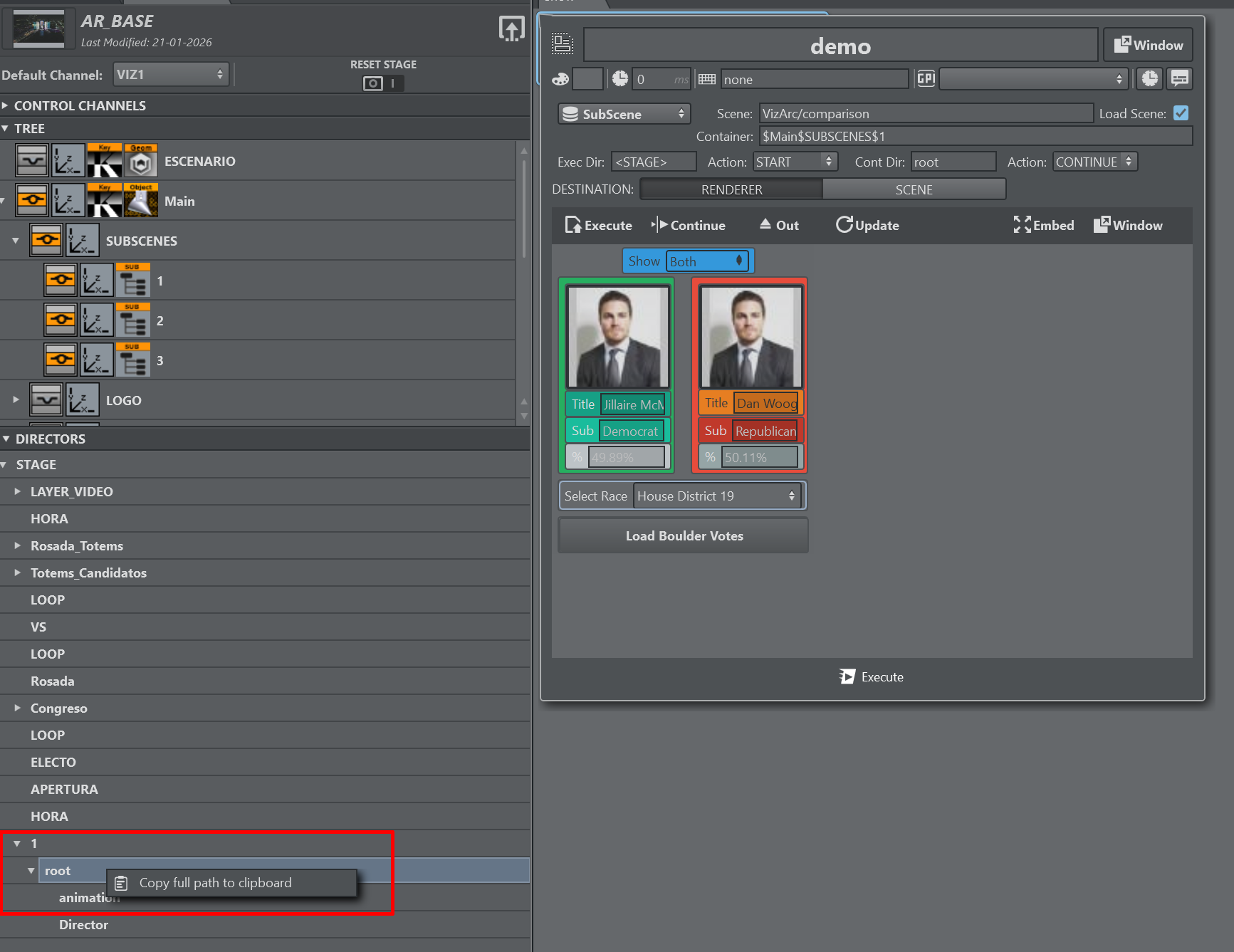Click the upload icon beside AR_BASE
This screenshot has width=1234, height=952.
511,29
